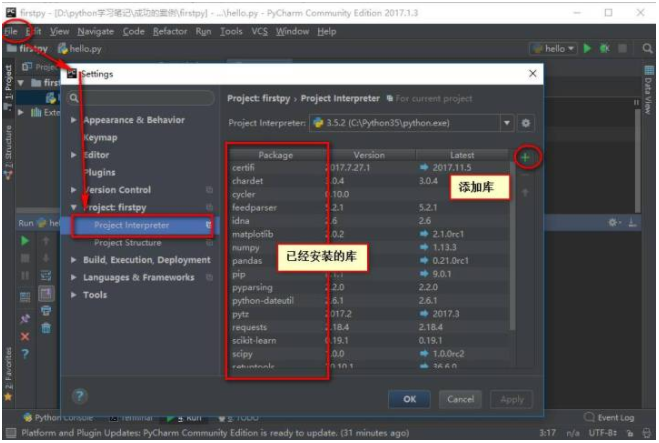
Task: Click the green add-package plus icon
Action: click(525, 158)
